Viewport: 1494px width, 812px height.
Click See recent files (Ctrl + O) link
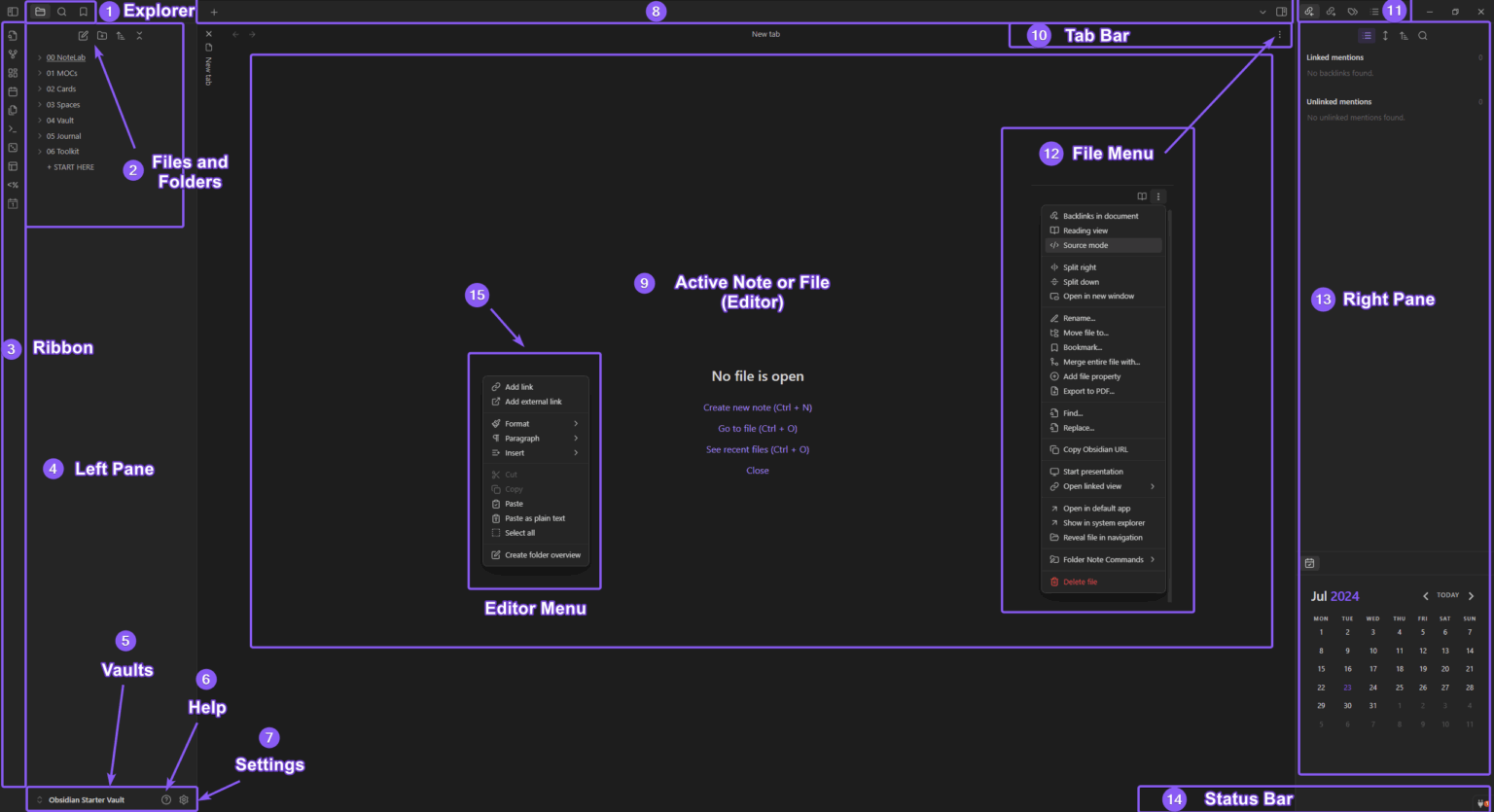click(758, 449)
